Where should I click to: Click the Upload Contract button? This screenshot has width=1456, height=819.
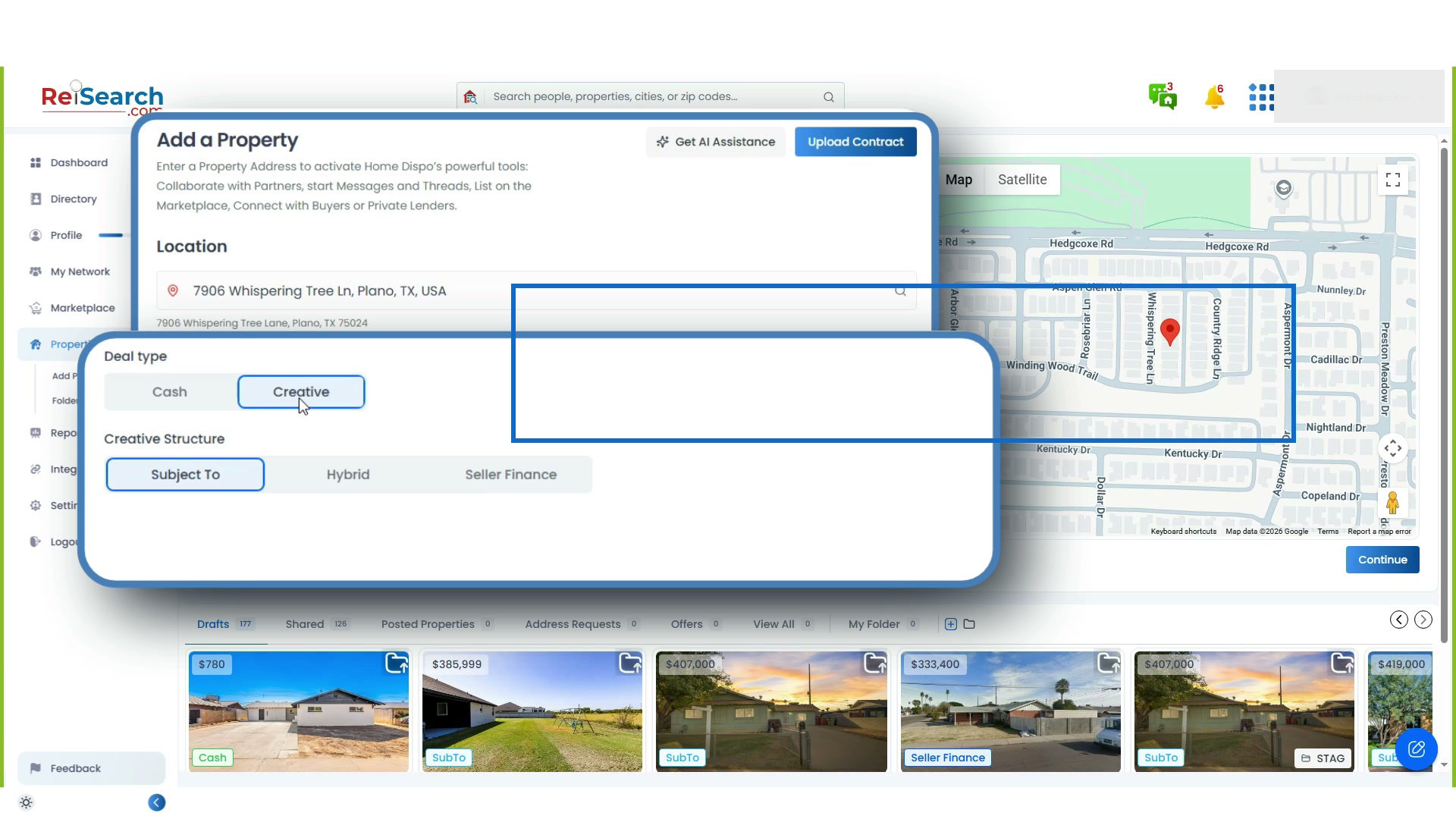pyautogui.click(x=855, y=142)
